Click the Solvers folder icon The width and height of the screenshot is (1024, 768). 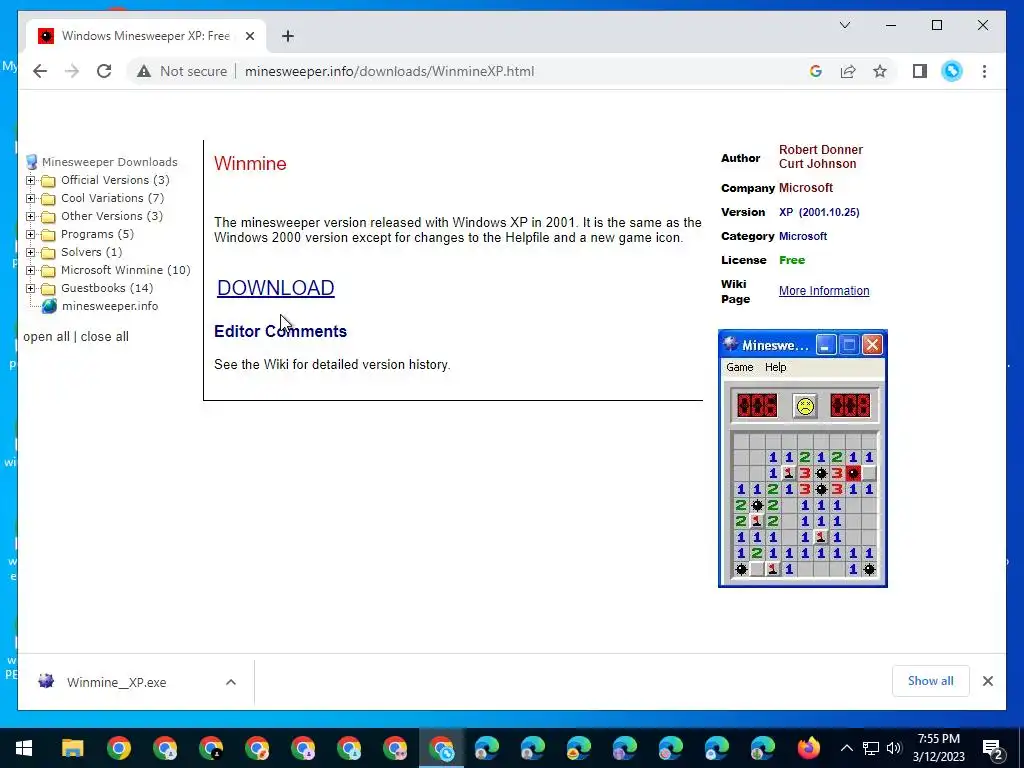[x=48, y=252]
